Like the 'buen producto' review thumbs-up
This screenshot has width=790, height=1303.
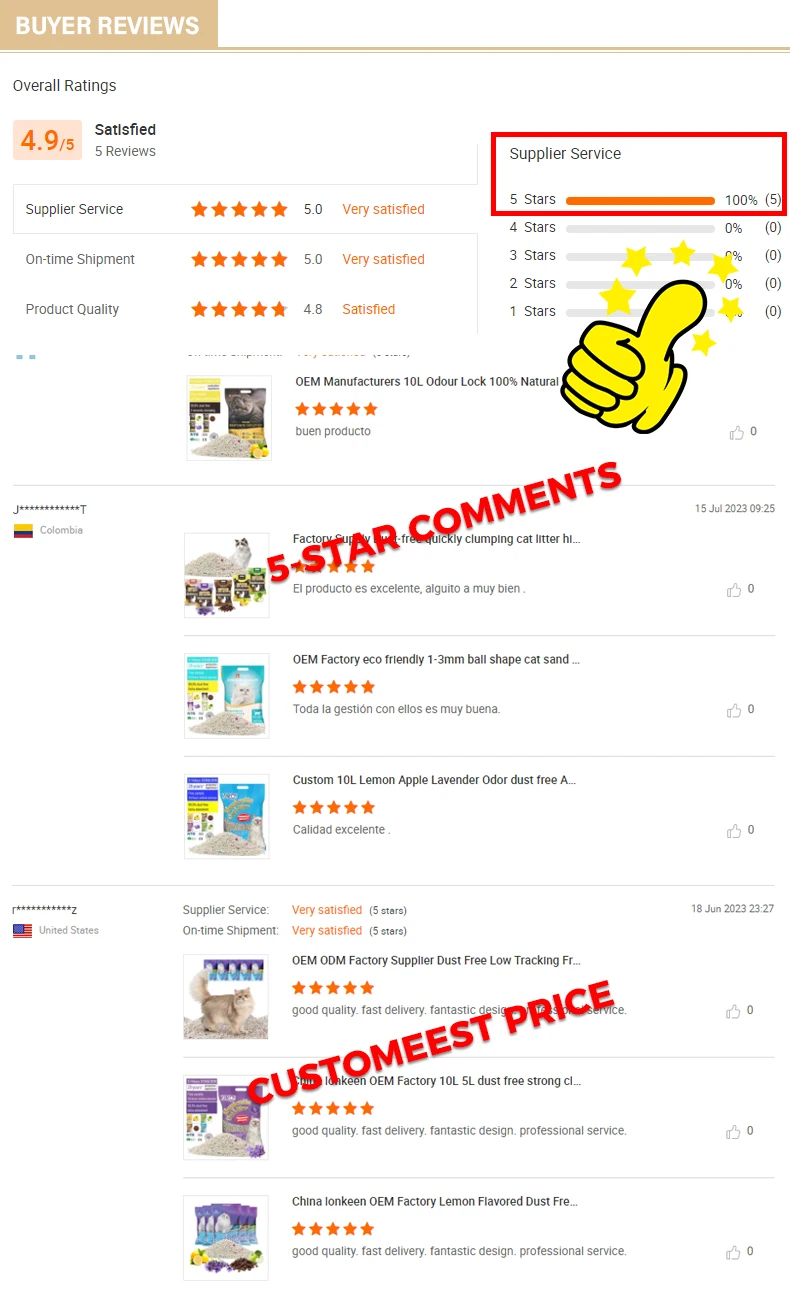pyautogui.click(x=737, y=432)
